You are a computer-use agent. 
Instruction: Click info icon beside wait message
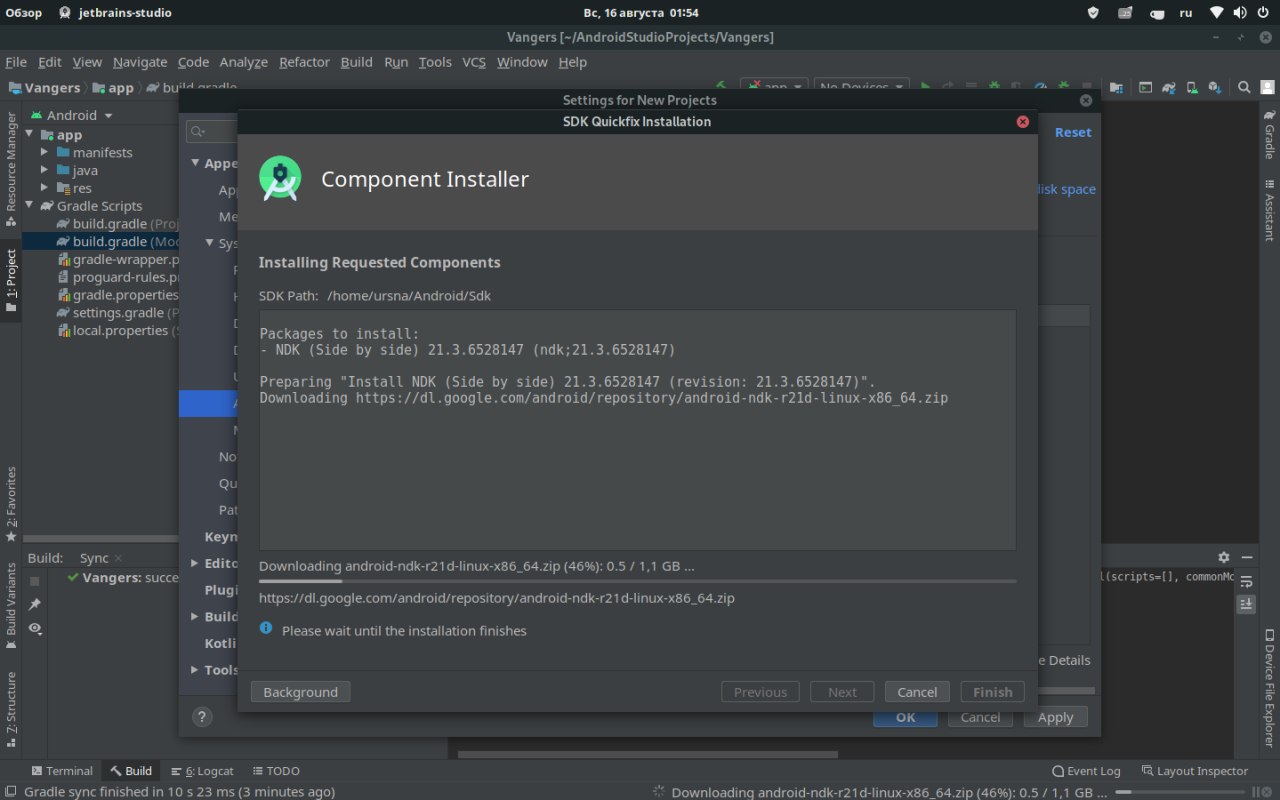tap(266, 628)
